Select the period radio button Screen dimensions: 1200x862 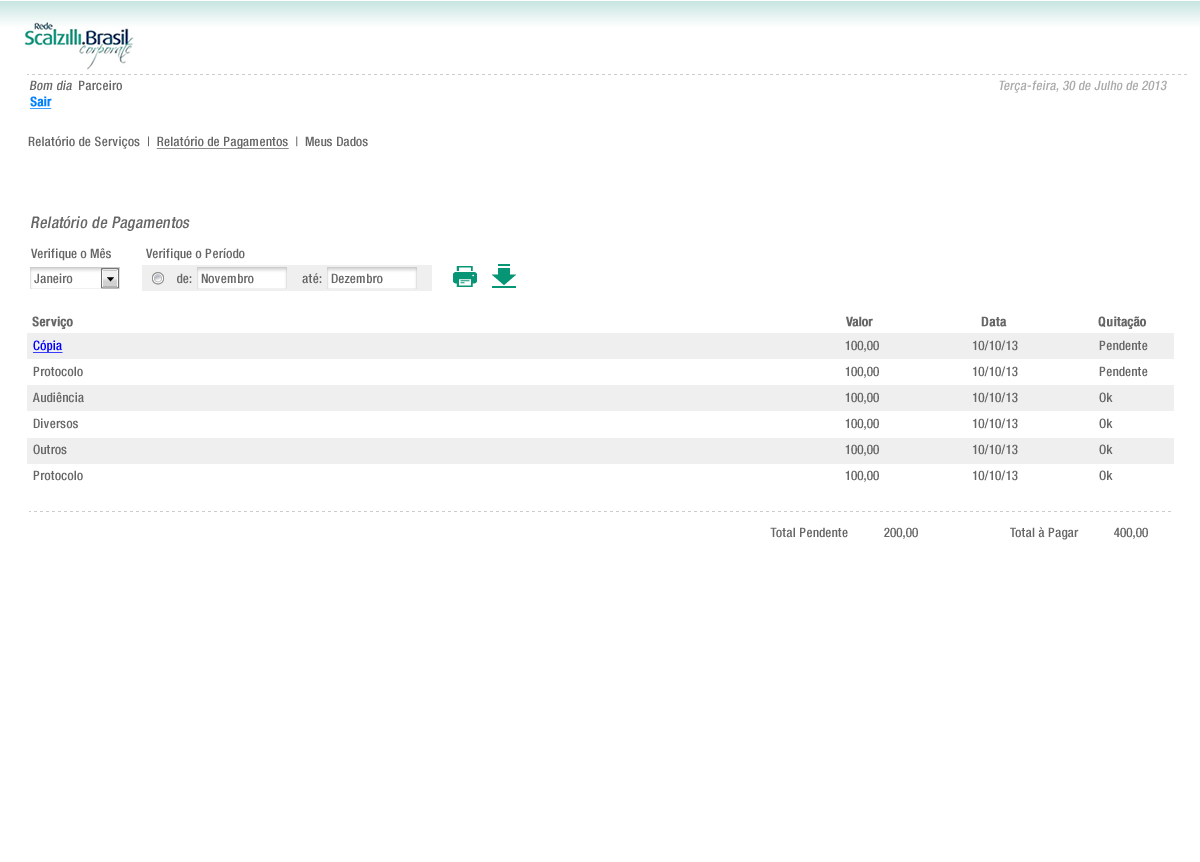click(x=158, y=278)
